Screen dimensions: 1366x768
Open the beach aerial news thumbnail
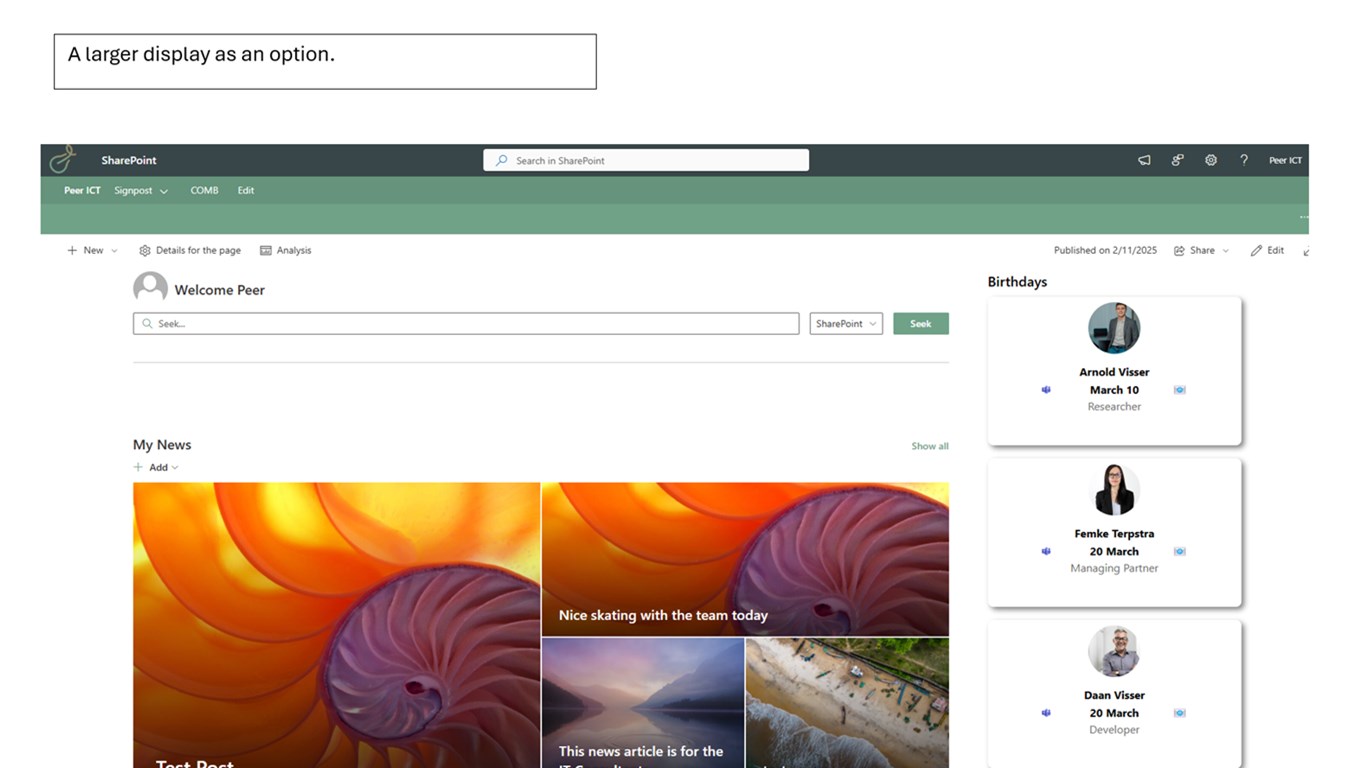(847, 703)
